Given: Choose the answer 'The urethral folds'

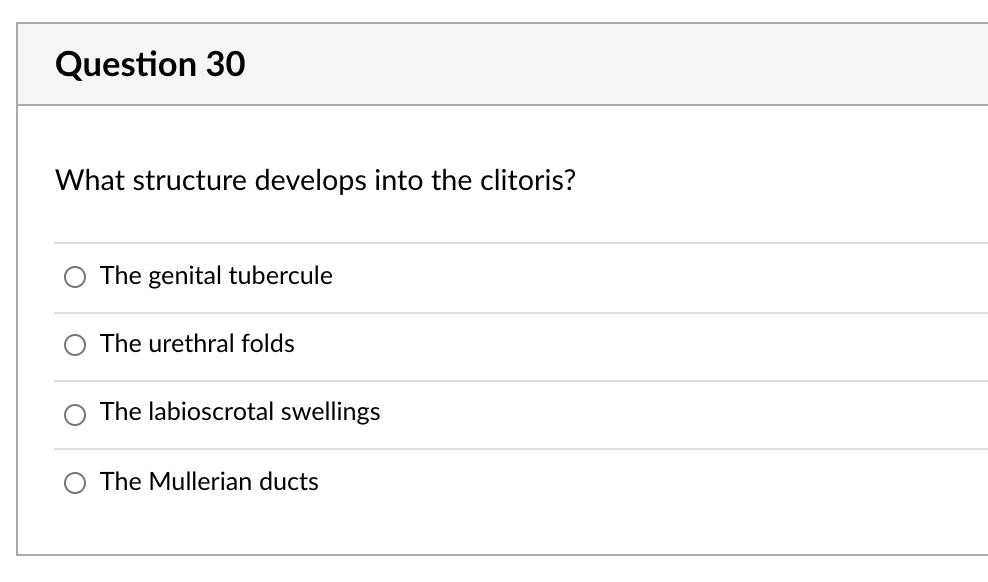Looking at the screenshot, I should (197, 345).
